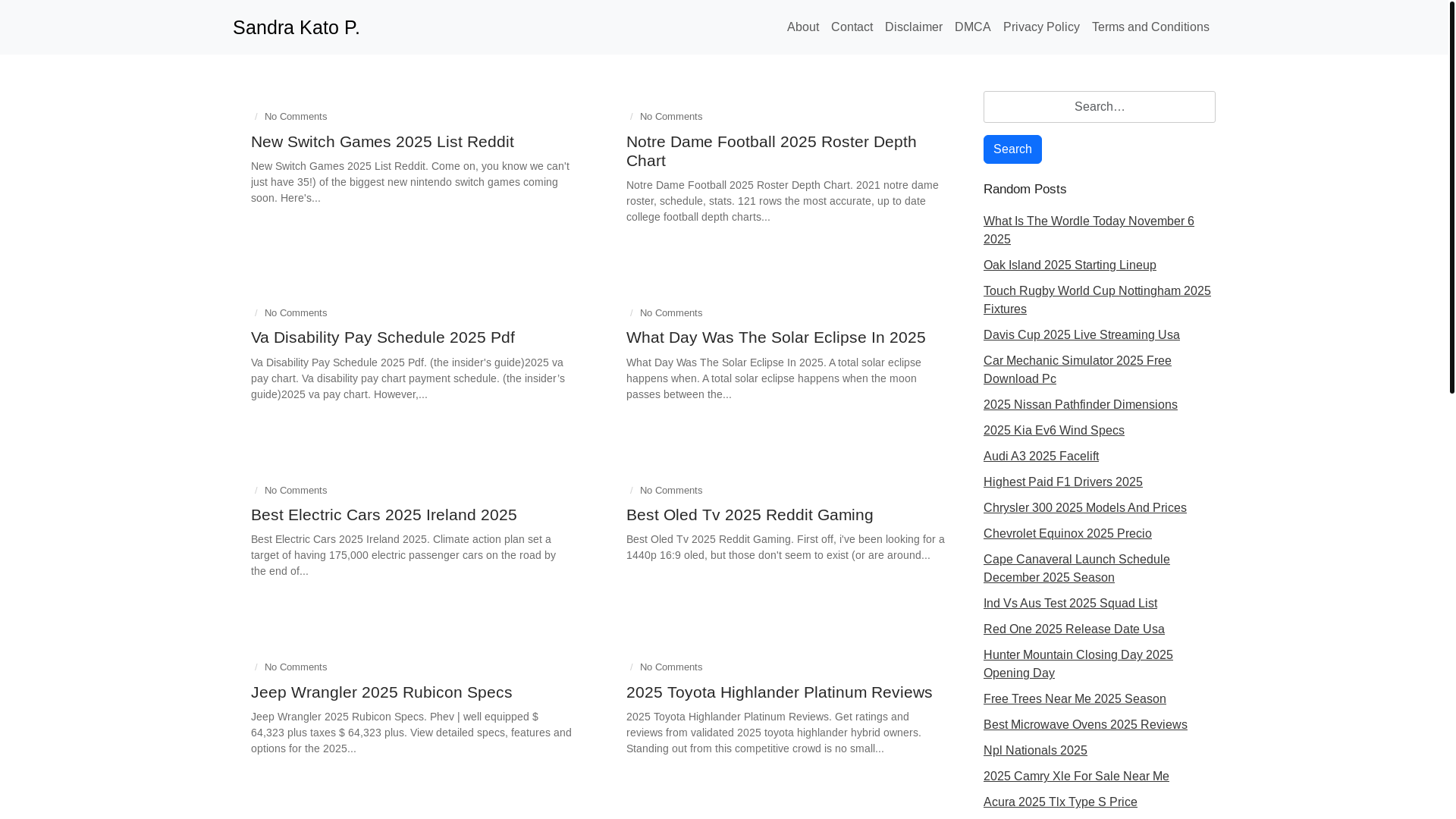Open Oak Island 2025 Starting Lineup link
Image resolution: width=1456 pixels, height=819 pixels.
(x=1070, y=265)
